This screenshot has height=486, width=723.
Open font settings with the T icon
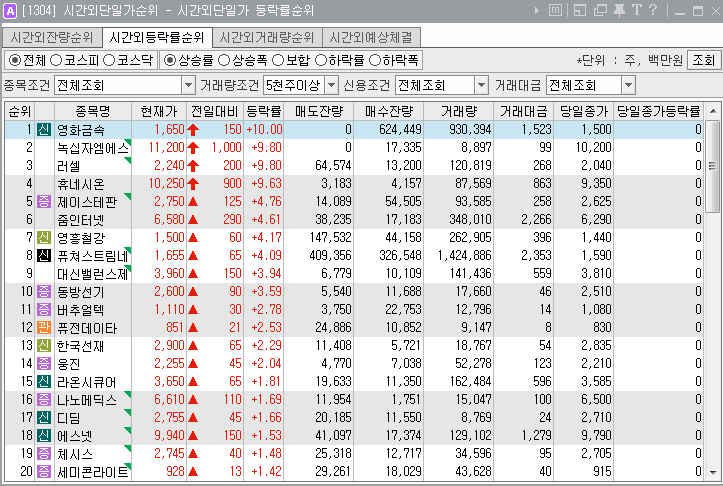pyautogui.click(x=637, y=10)
